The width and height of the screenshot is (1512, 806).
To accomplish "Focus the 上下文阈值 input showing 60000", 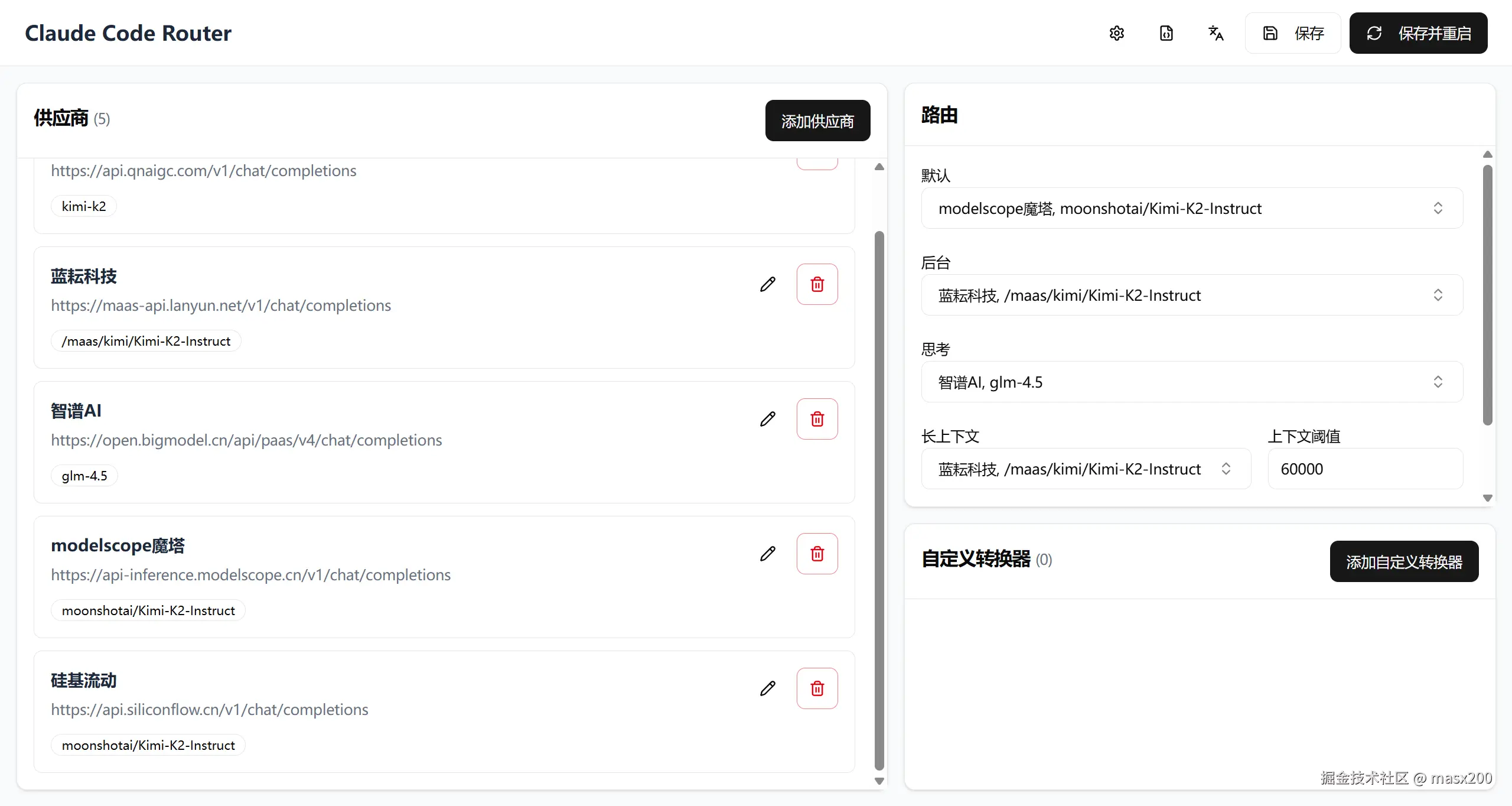I will coord(1365,469).
